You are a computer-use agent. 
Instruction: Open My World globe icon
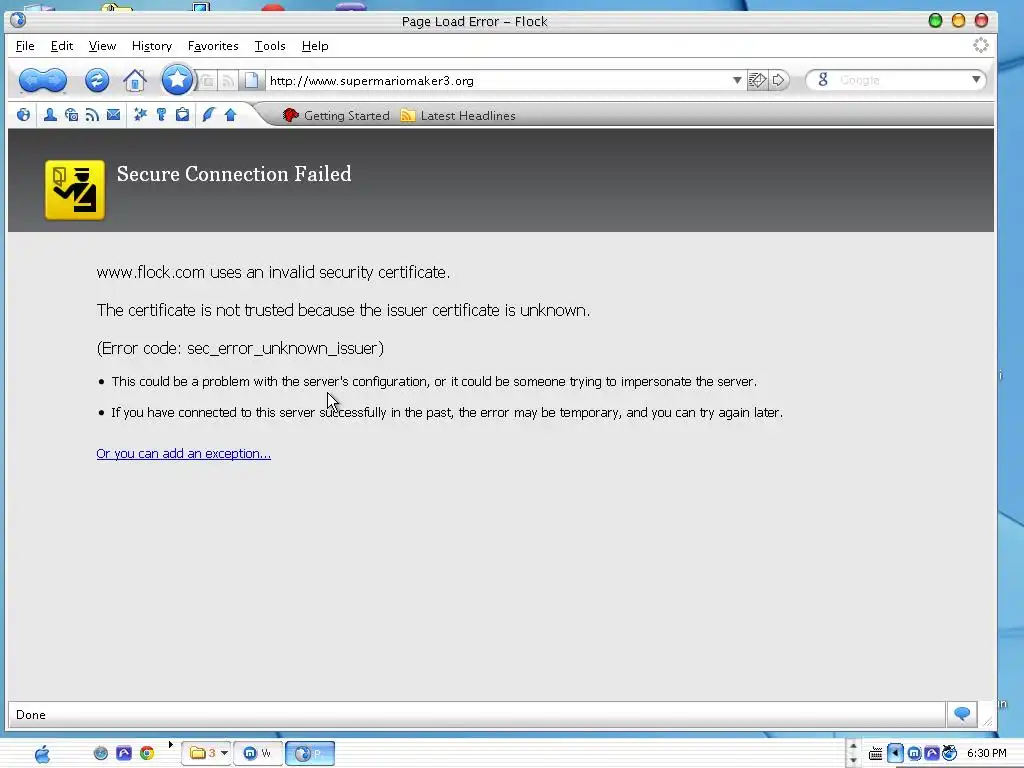[24, 115]
